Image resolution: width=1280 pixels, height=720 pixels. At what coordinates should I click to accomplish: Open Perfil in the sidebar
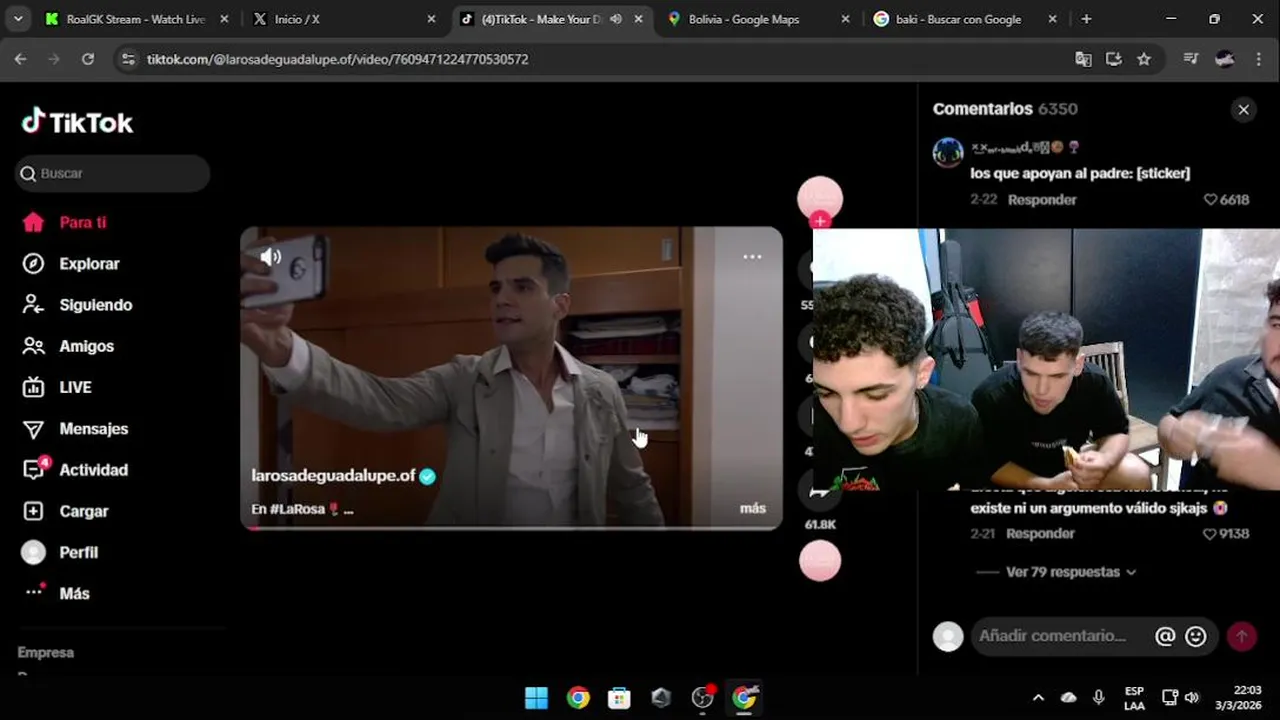coord(60,552)
